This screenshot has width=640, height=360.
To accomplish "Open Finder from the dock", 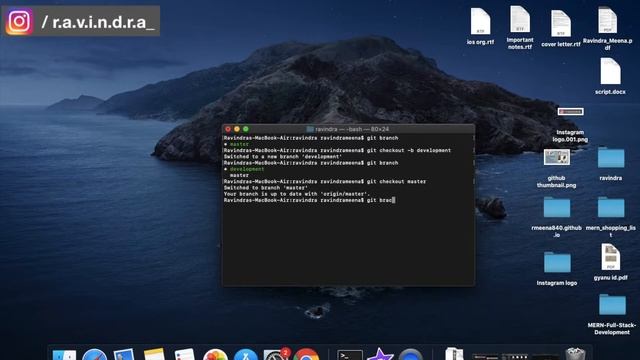I will 64,355.
